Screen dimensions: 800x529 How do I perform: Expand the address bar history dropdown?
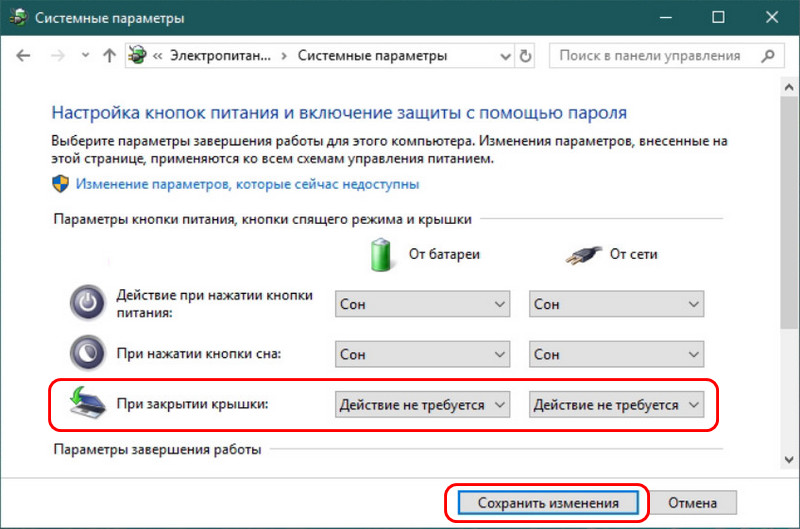[505, 56]
